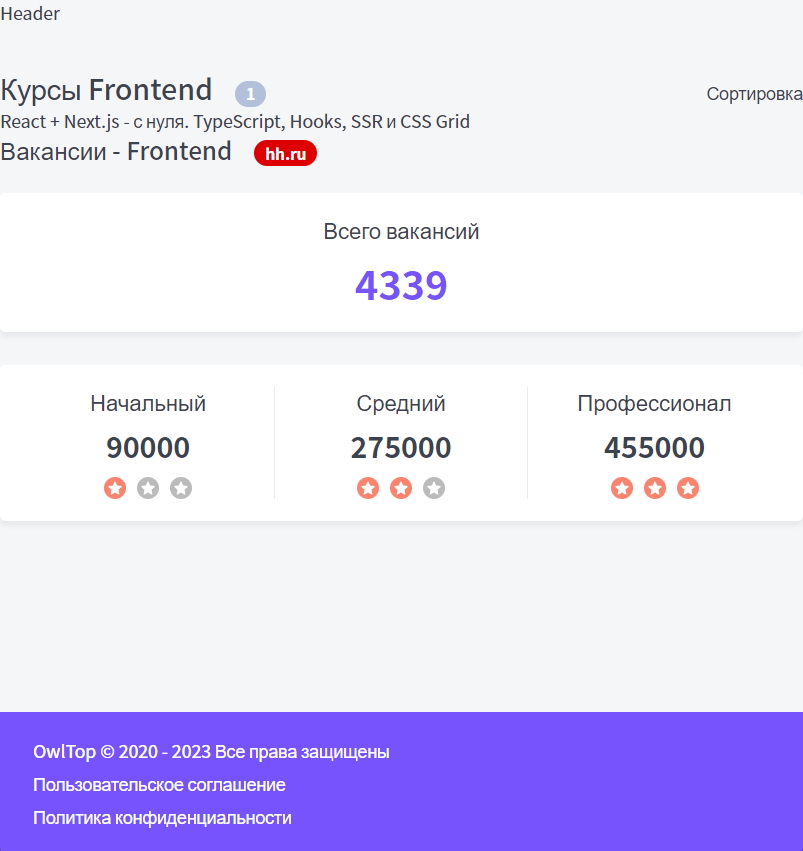This screenshot has height=851, width=803.
Task: Open Политика конфиденциальности footer link
Action: (162, 818)
